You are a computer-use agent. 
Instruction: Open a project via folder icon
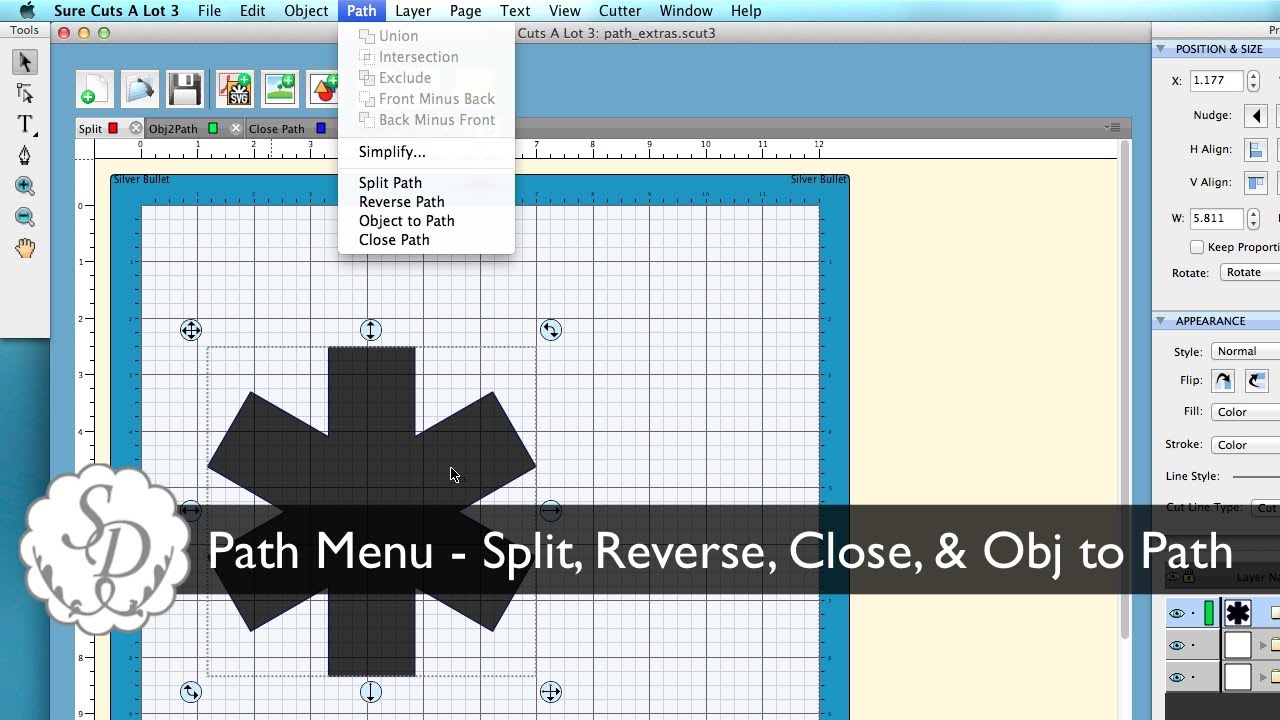(140, 89)
